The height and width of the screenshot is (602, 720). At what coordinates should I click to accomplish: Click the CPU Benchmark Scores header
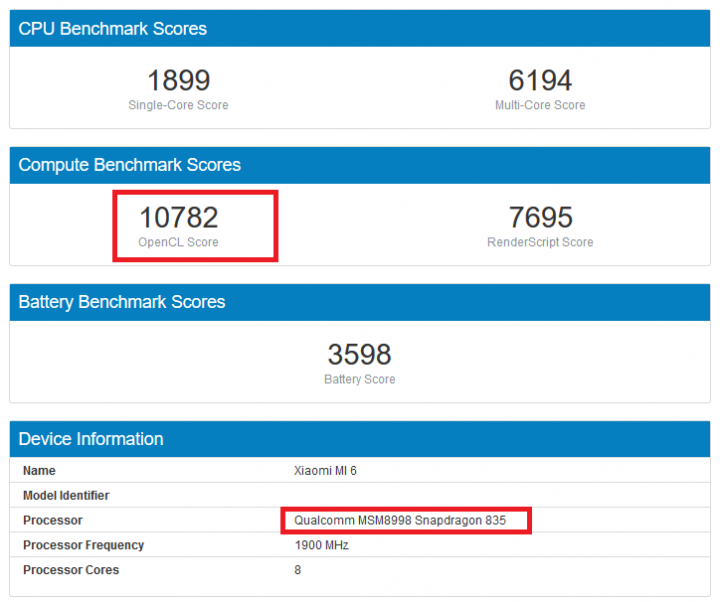(360, 28)
